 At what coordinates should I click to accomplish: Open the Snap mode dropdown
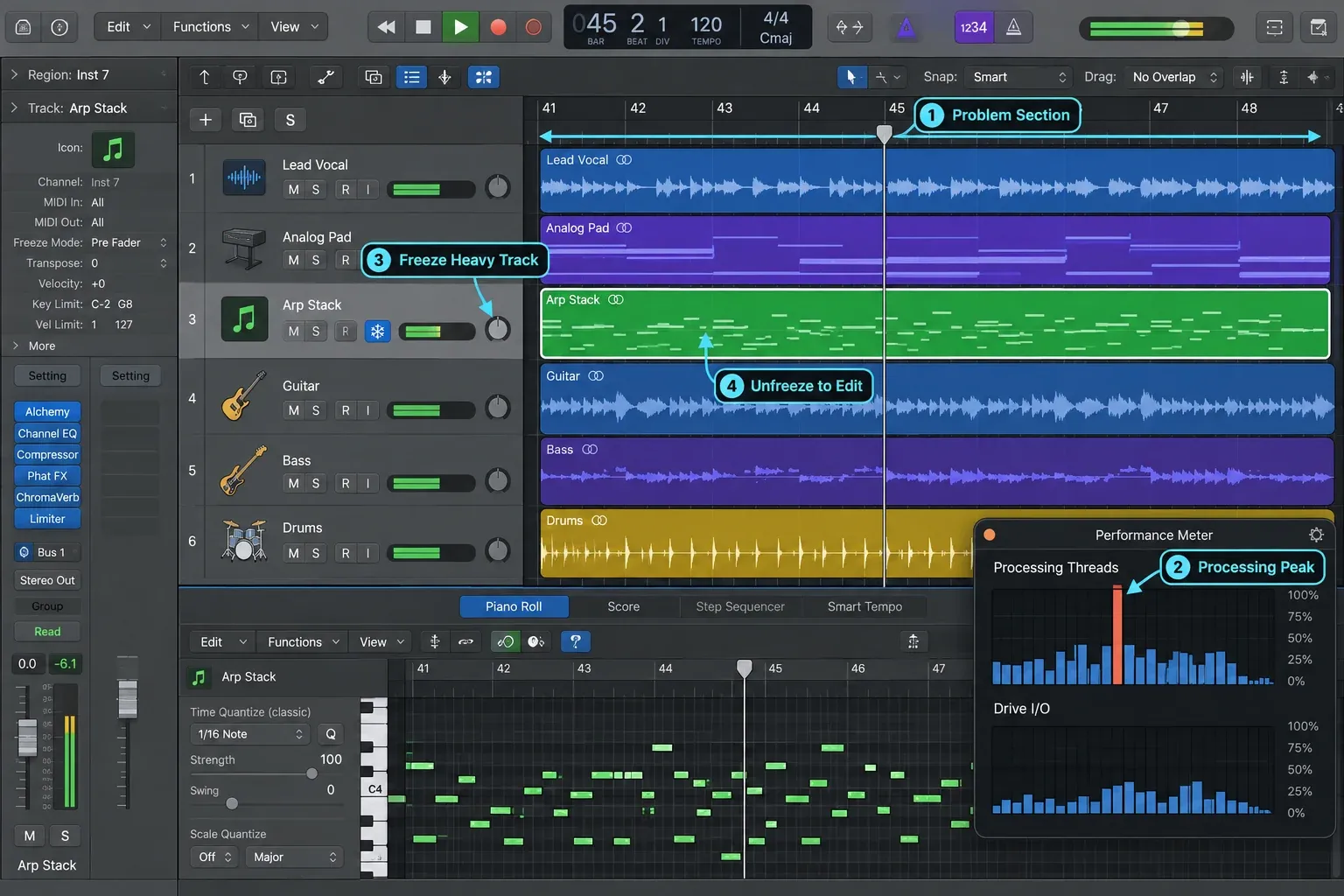pos(1018,77)
